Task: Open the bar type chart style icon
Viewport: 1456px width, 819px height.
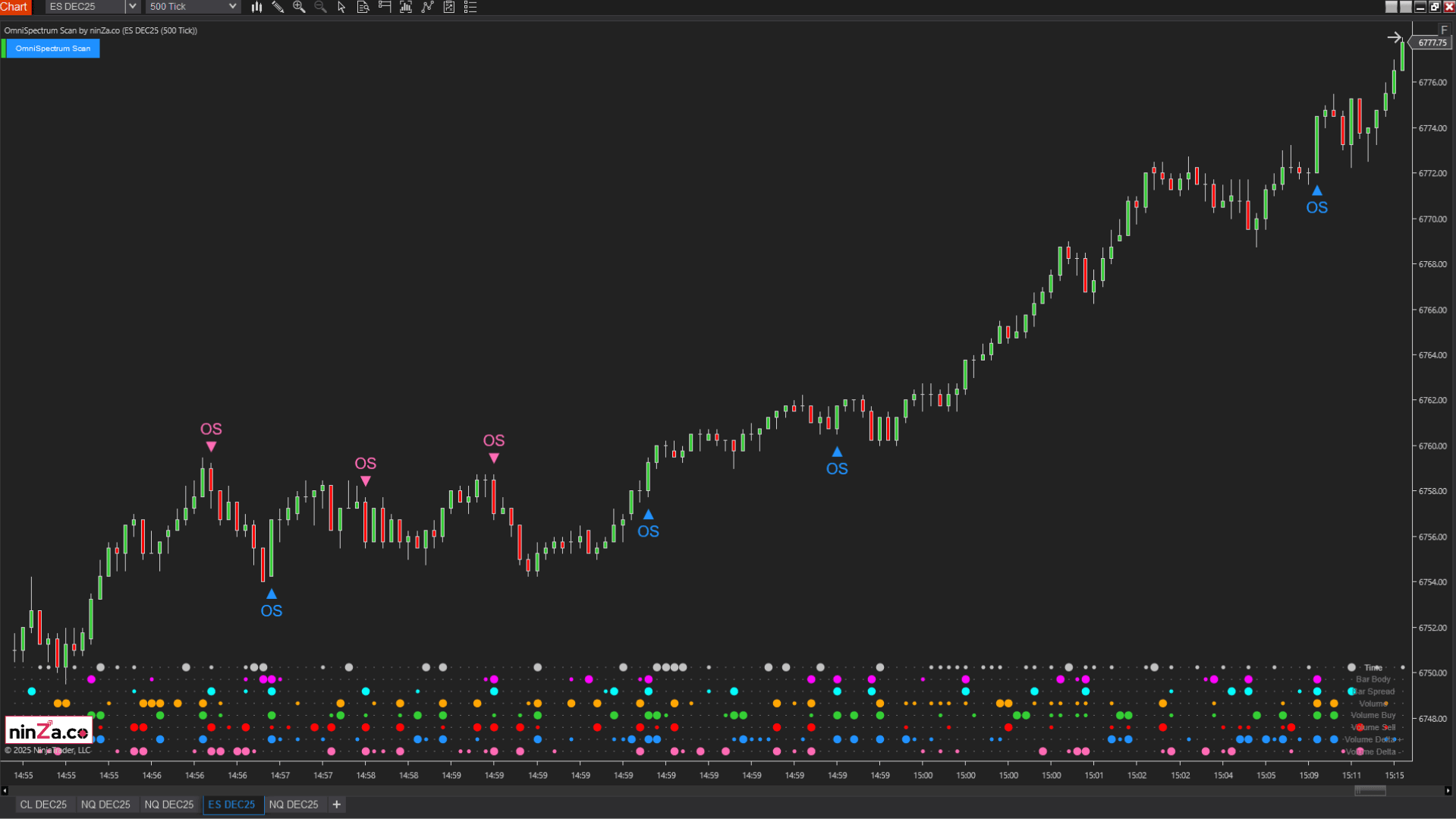Action: click(256, 7)
